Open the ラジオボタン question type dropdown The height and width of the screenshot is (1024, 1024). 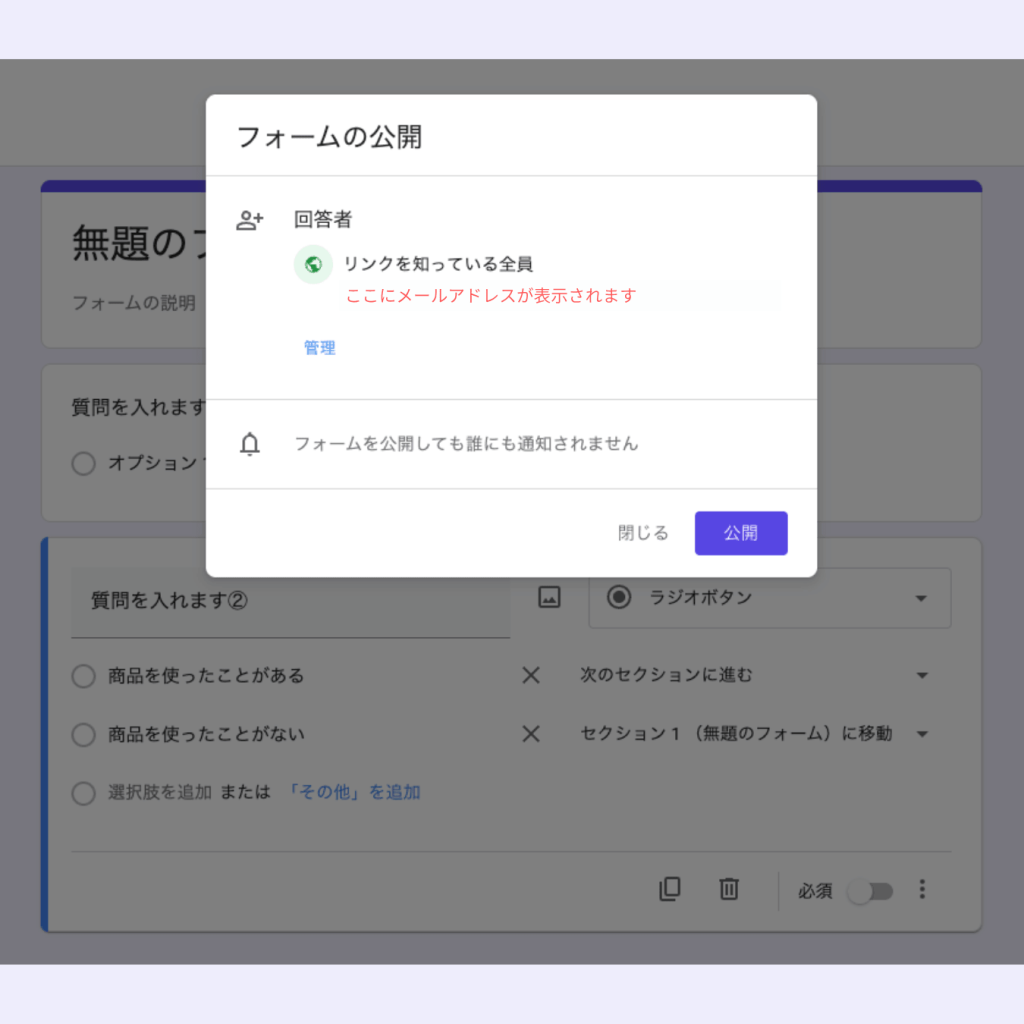(769, 598)
